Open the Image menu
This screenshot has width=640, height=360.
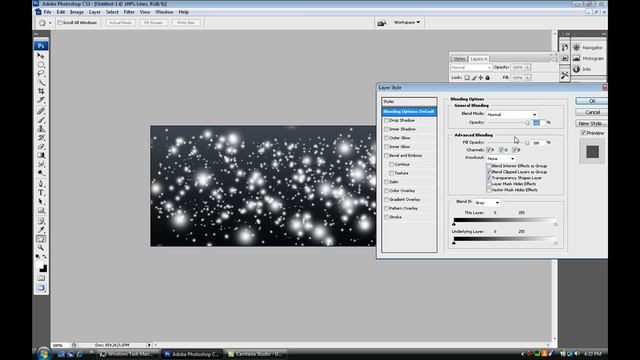[77, 12]
